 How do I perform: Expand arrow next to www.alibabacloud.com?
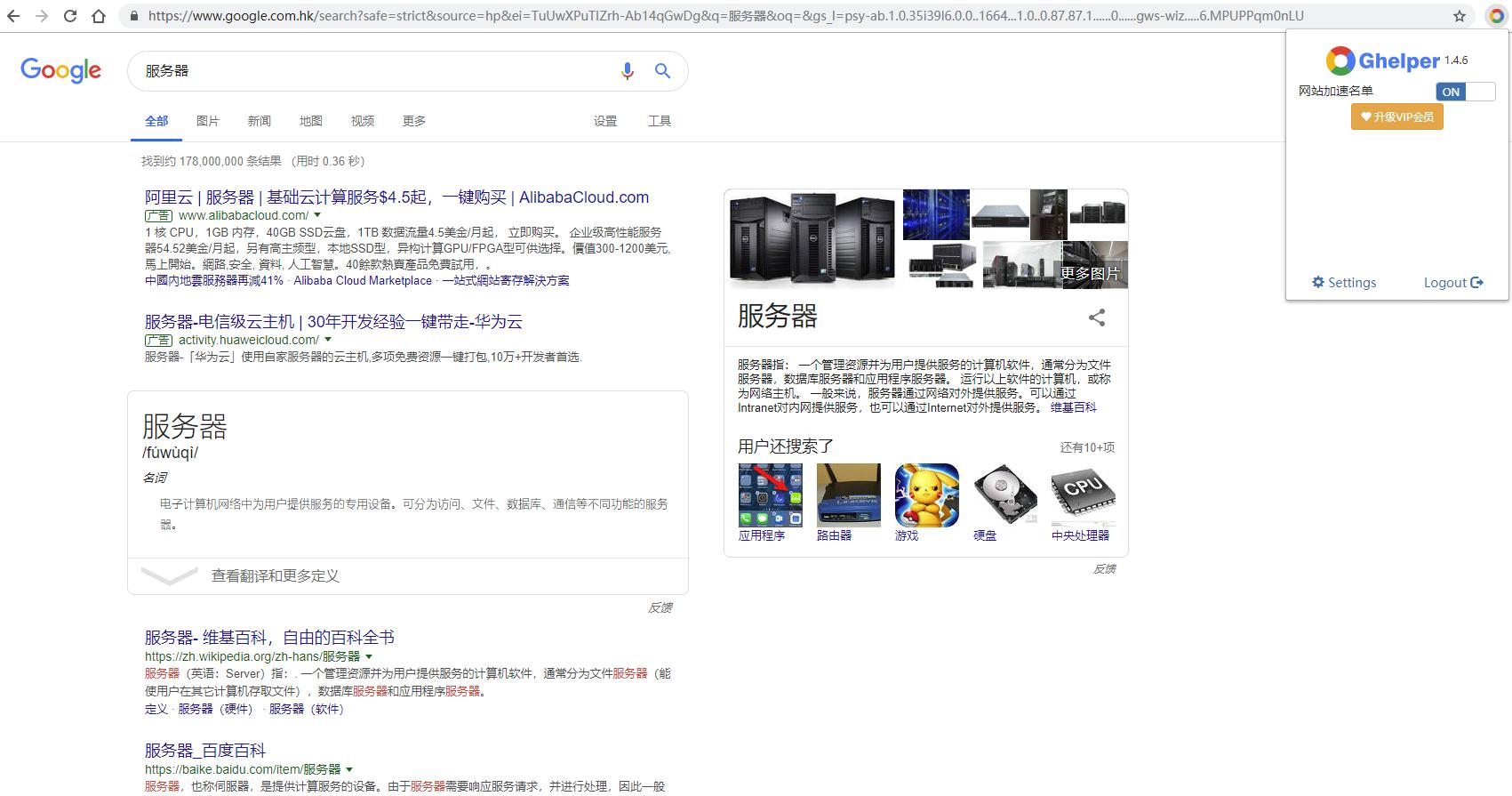pos(317,215)
